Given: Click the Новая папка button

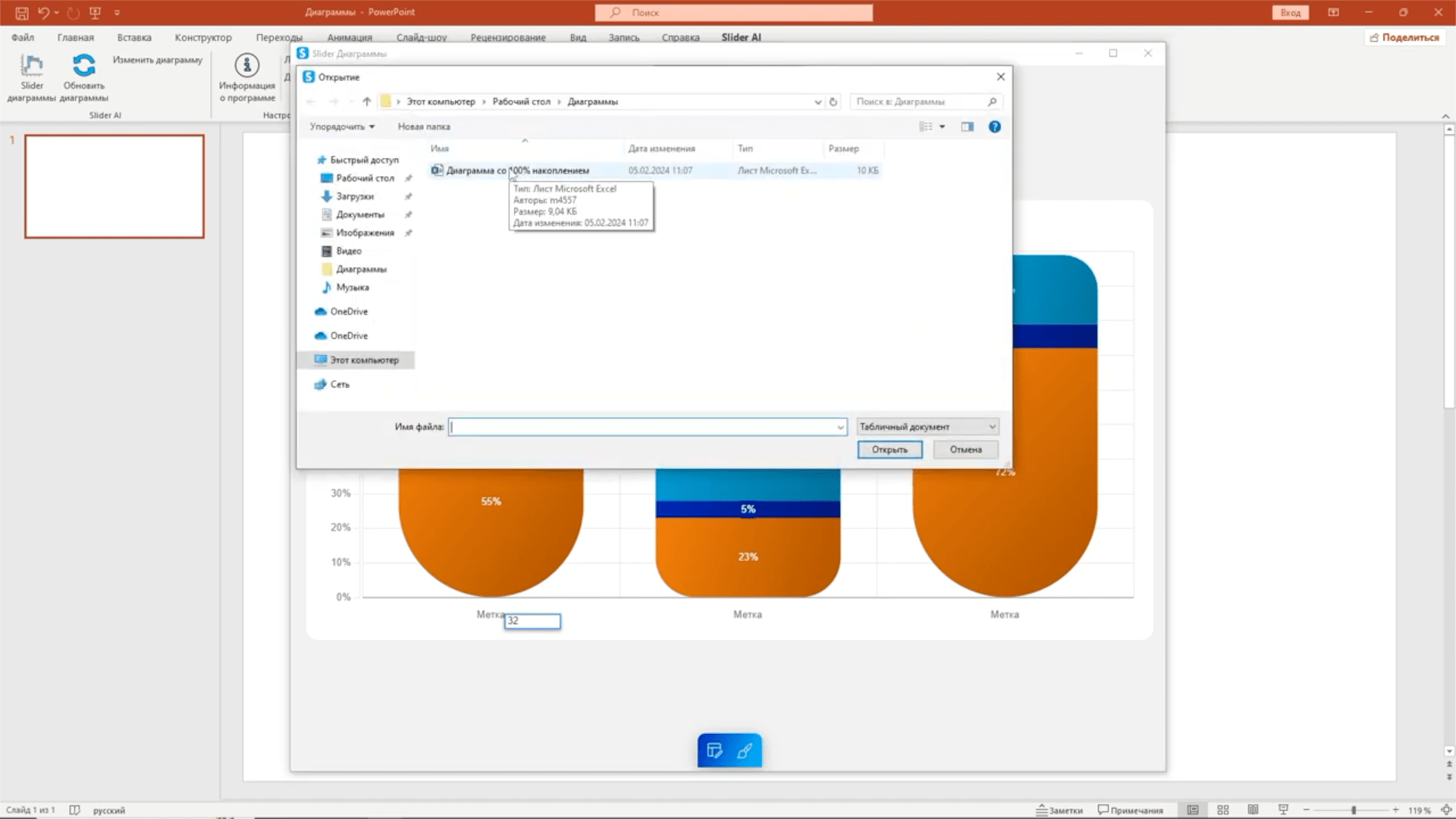Looking at the screenshot, I should click(x=424, y=127).
